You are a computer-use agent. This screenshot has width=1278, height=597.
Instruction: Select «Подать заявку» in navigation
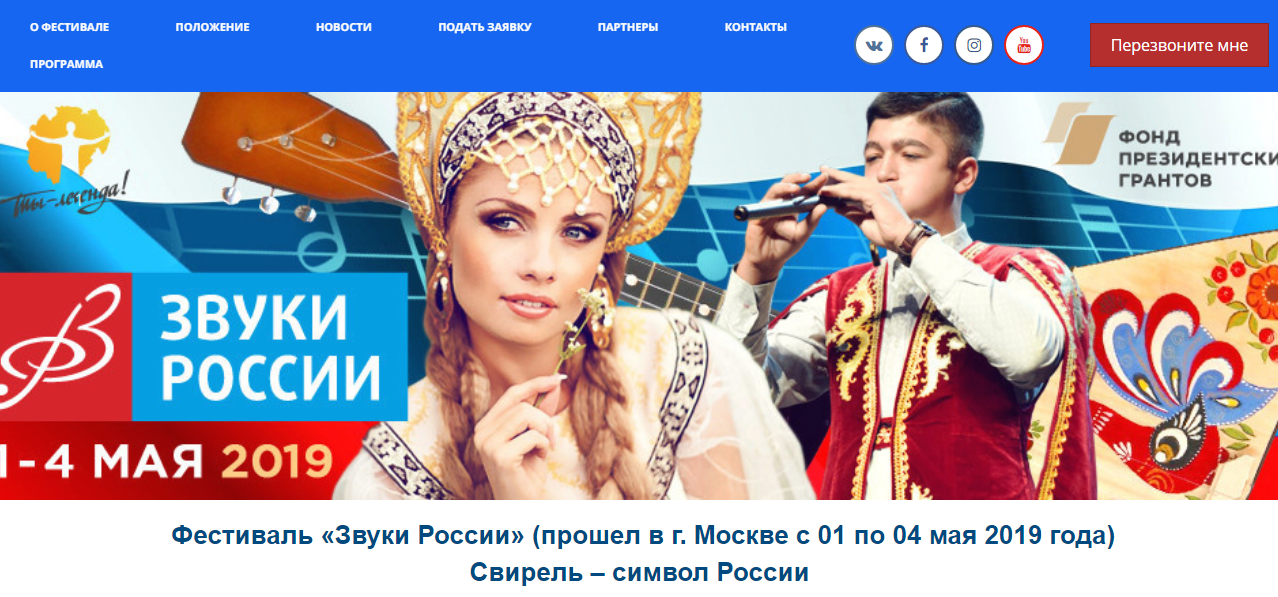click(485, 27)
